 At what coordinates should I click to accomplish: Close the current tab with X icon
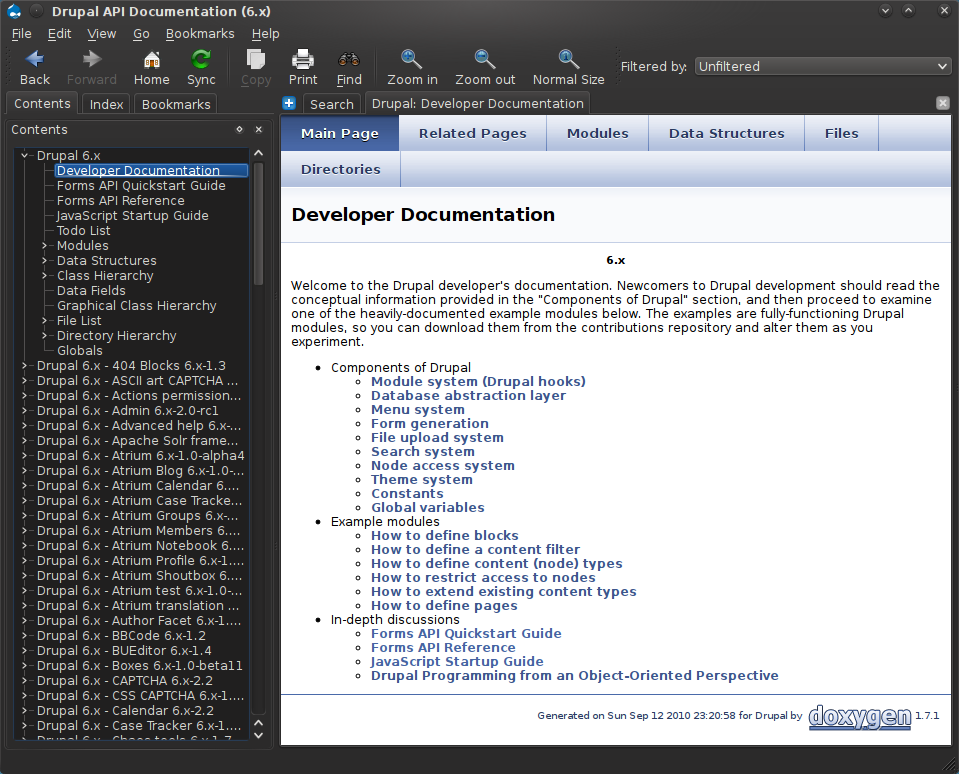(x=942, y=103)
